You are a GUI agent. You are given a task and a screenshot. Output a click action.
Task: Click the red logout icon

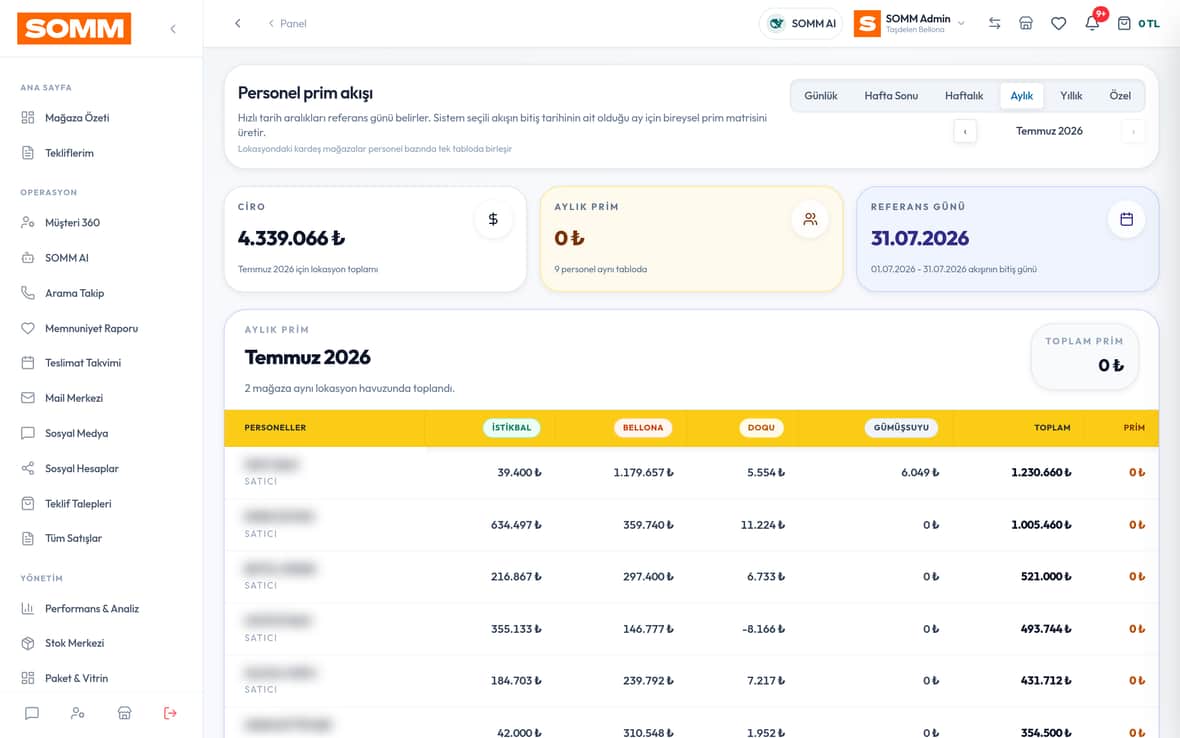pos(170,713)
